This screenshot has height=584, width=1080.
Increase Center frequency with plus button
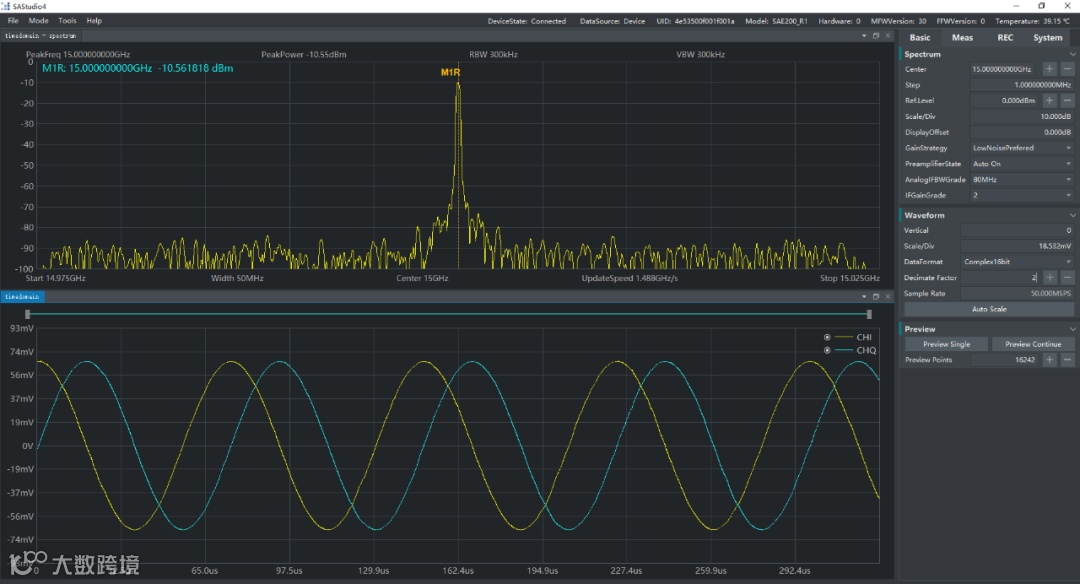(x=1049, y=69)
